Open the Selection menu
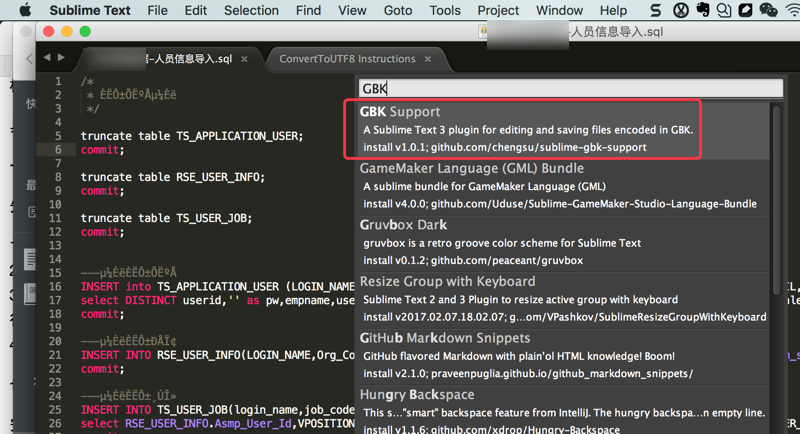 (x=251, y=10)
